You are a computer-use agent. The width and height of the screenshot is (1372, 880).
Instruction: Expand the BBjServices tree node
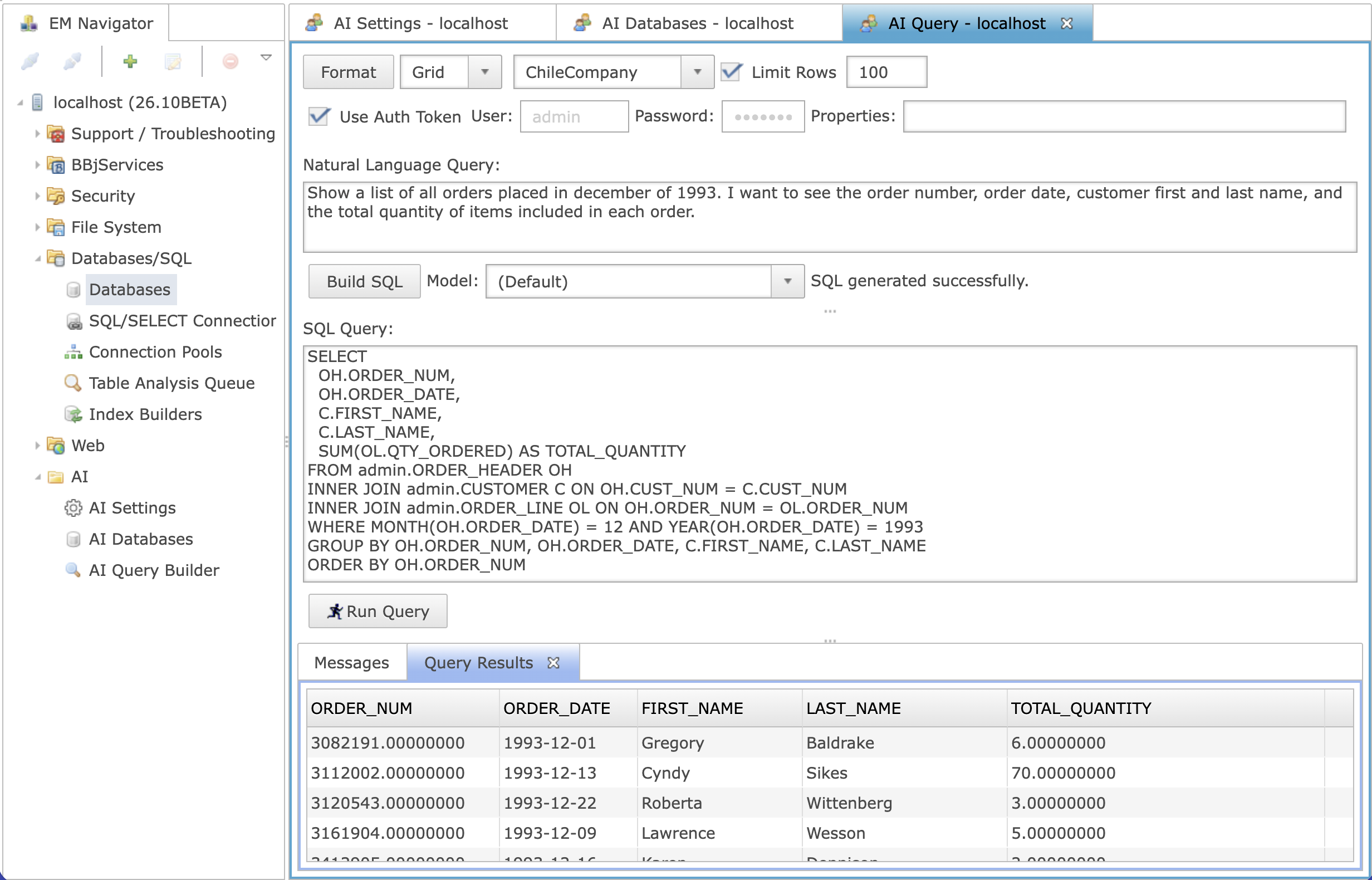pyautogui.click(x=37, y=164)
